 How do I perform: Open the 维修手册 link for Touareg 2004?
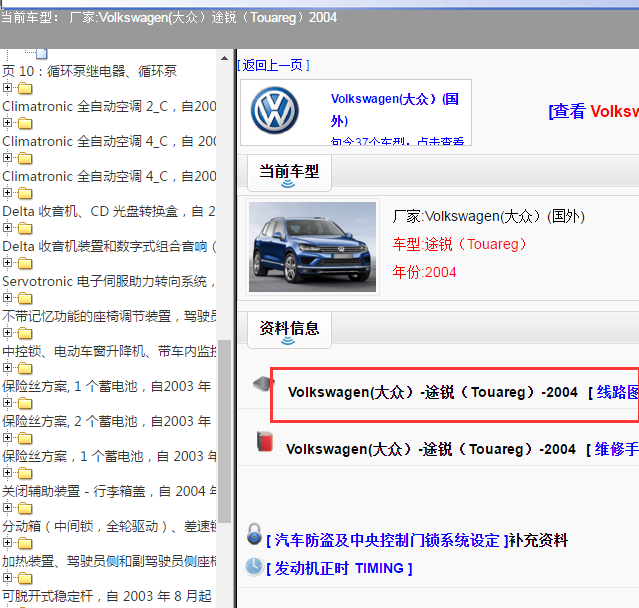pyautogui.click(x=616, y=449)
